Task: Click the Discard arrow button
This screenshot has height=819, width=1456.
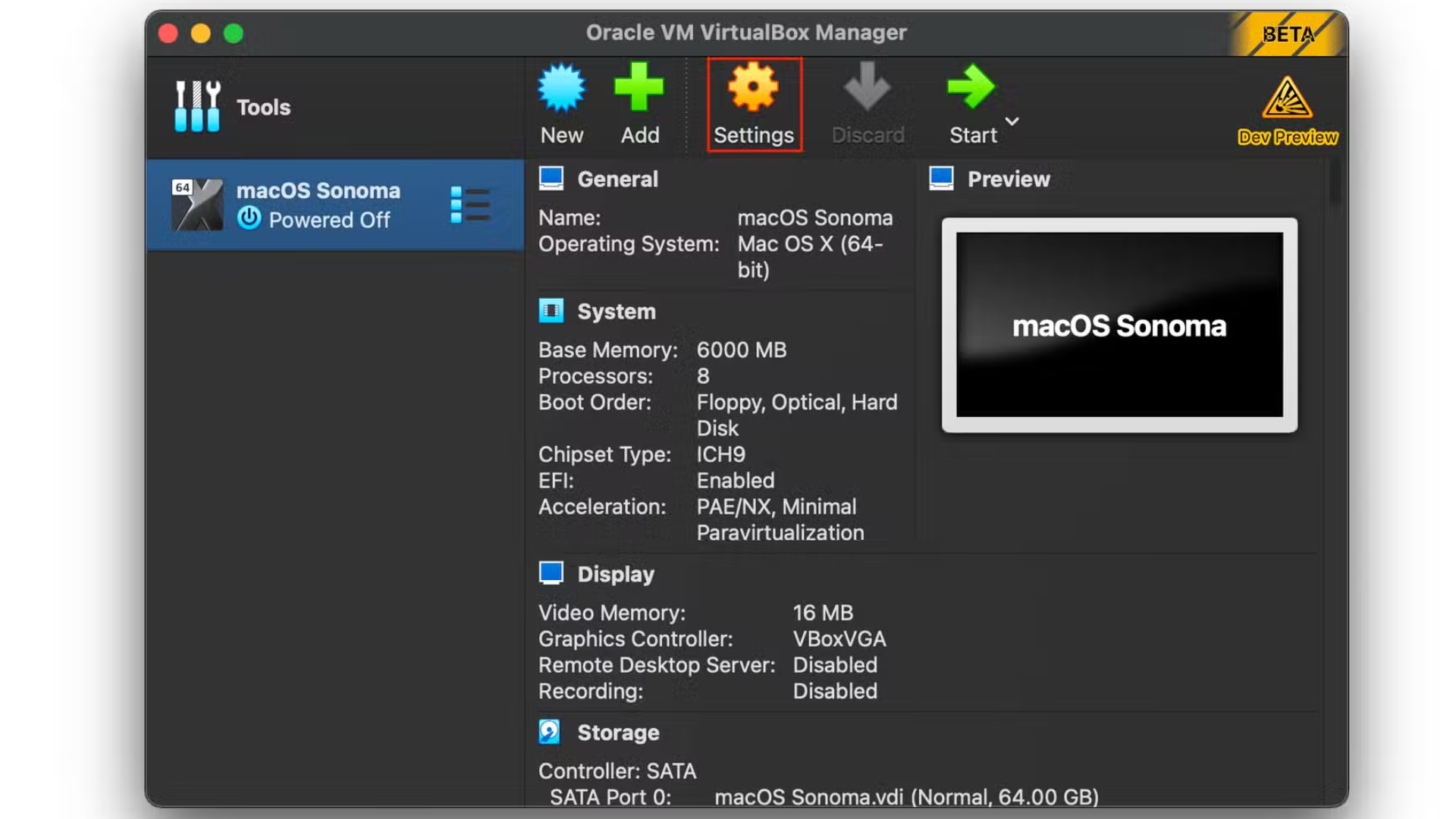Action: point(868,105)
